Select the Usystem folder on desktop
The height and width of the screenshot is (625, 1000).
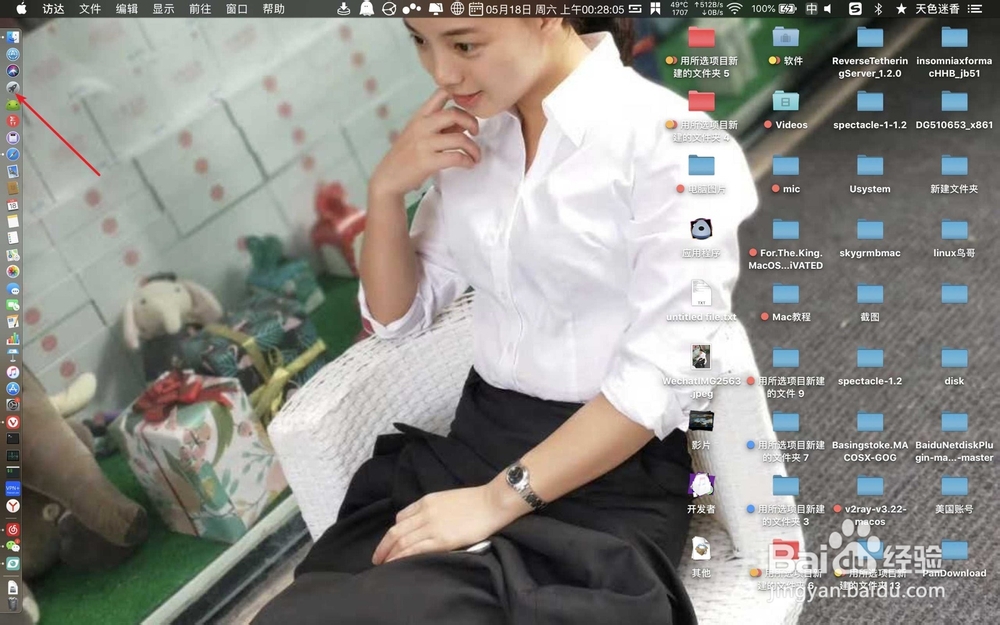[x=870, y=174]
